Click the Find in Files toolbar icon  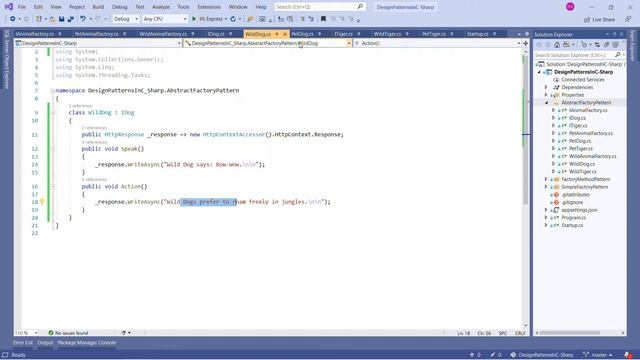(x=250, y=19)
